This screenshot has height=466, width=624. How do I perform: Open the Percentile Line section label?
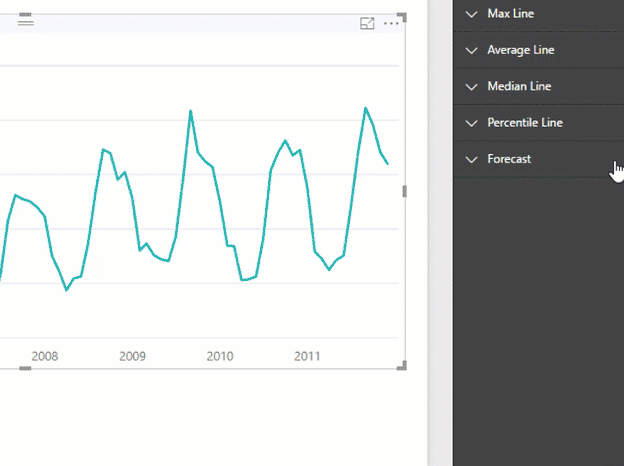point(525,123)
